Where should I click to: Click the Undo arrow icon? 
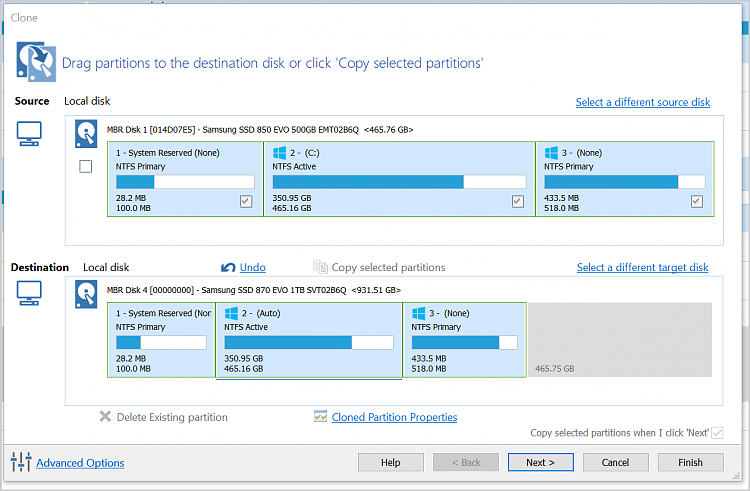[x=228, y=267]
